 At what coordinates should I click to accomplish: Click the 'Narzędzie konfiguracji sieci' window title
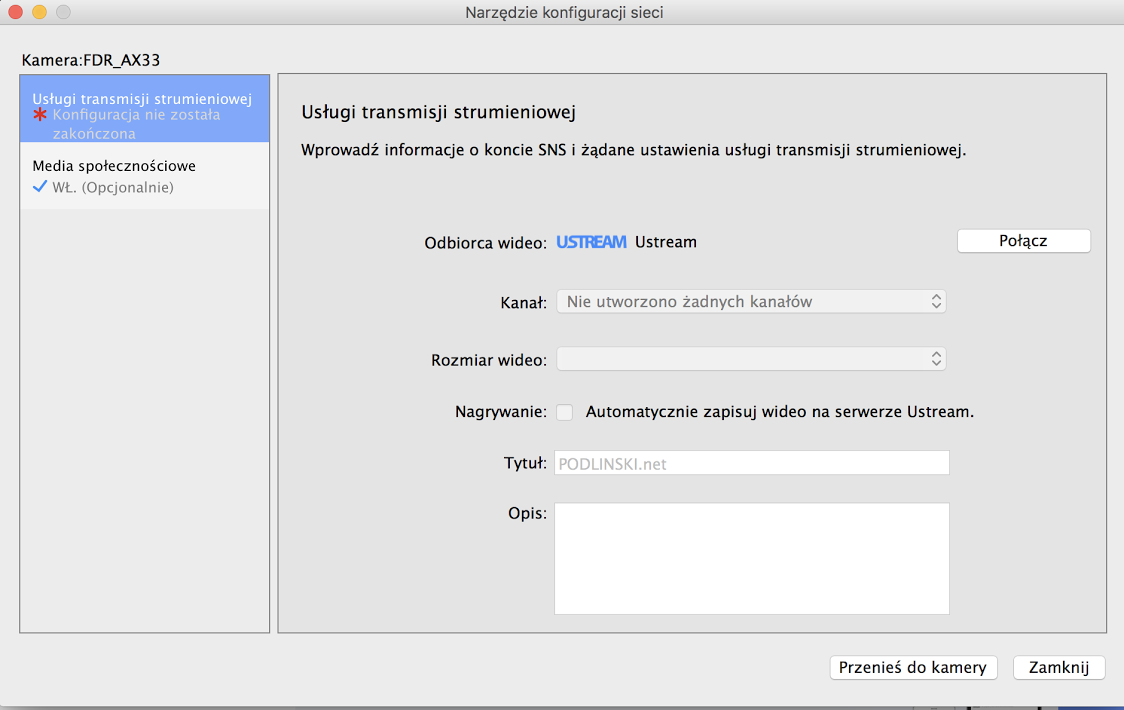click(564, 13)
